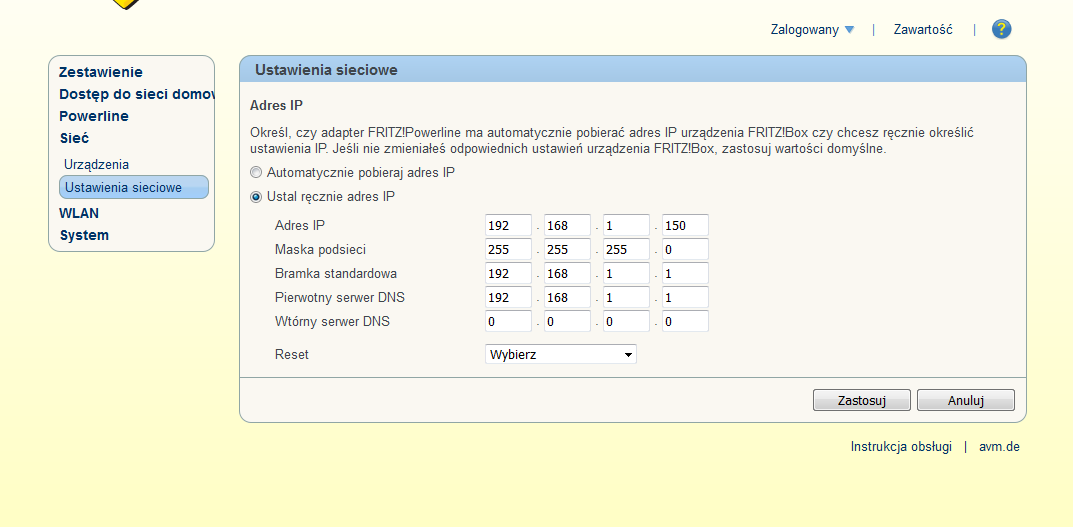The height and width of the screenshot is (527, 1073).
Task: Click the Zawartość link in header
Action: point(923,30)
